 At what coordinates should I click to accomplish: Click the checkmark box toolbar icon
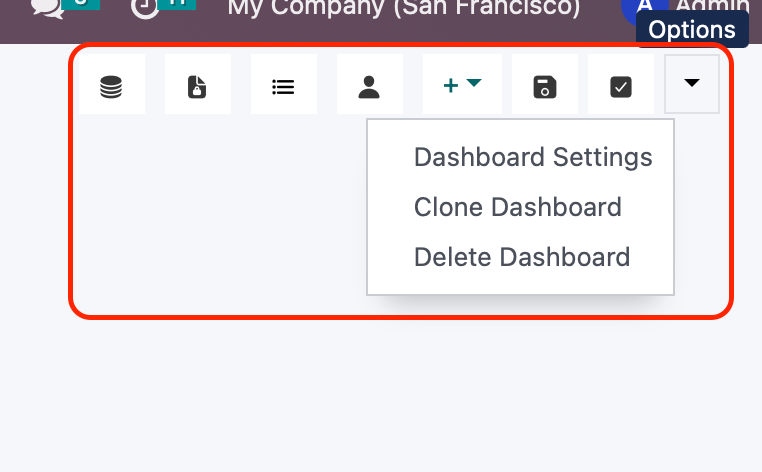[x=621, y=85]
